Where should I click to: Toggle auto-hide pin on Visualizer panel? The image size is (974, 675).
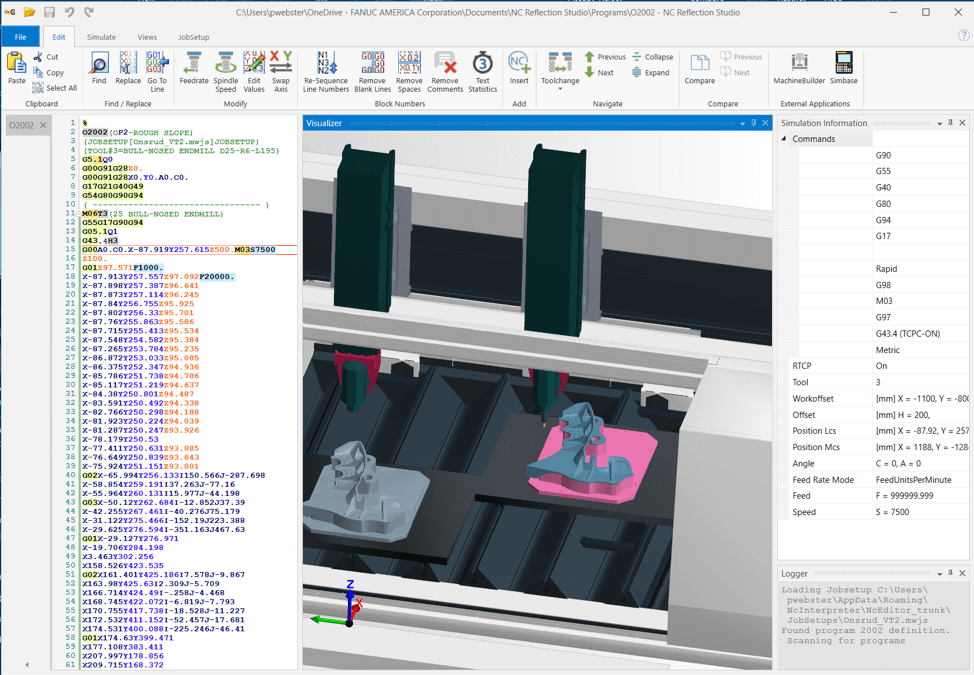(x=754, y=124)
